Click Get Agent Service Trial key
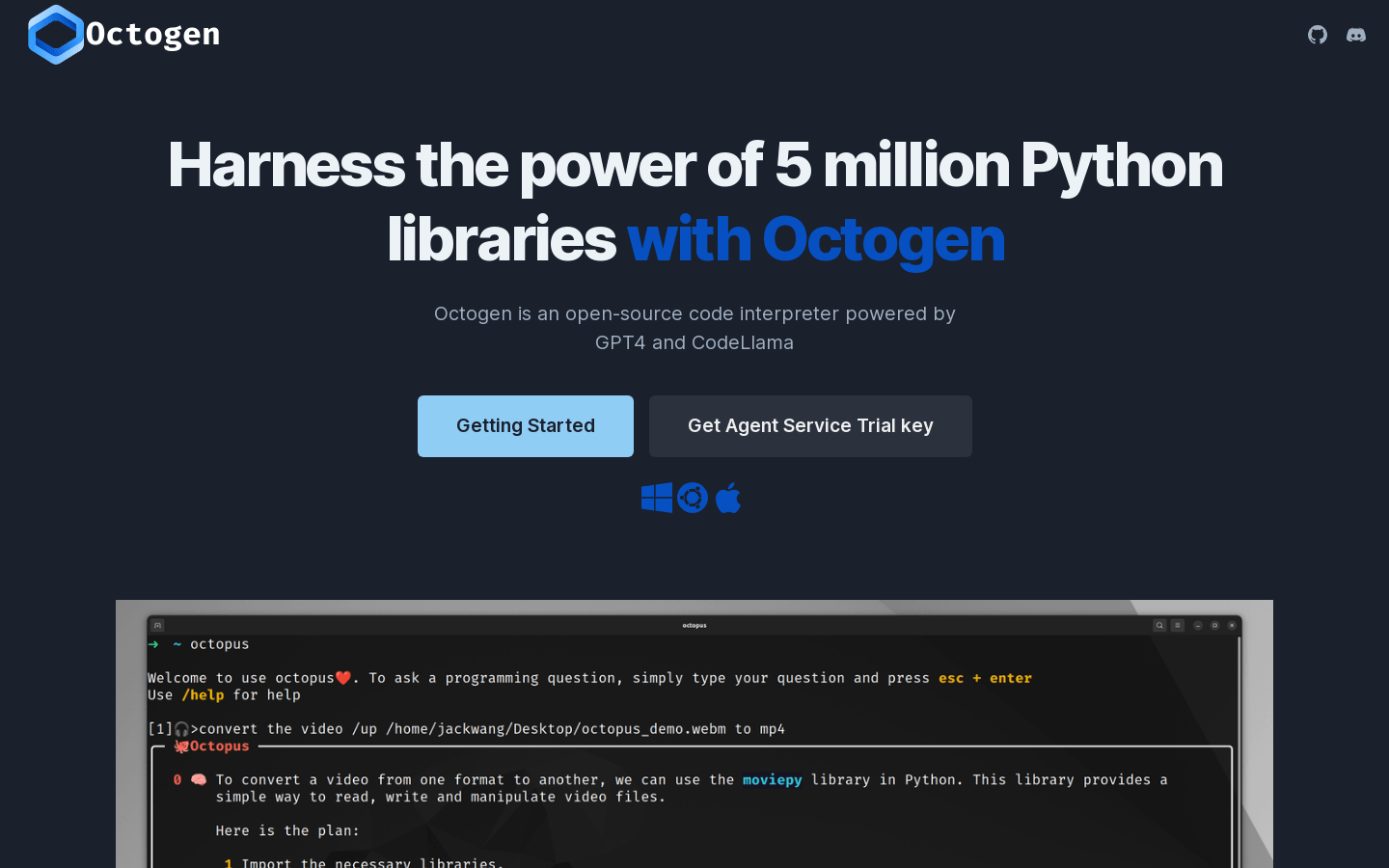Image resolution: width=1389 pixels, height=868 pixels. (810, 426)
